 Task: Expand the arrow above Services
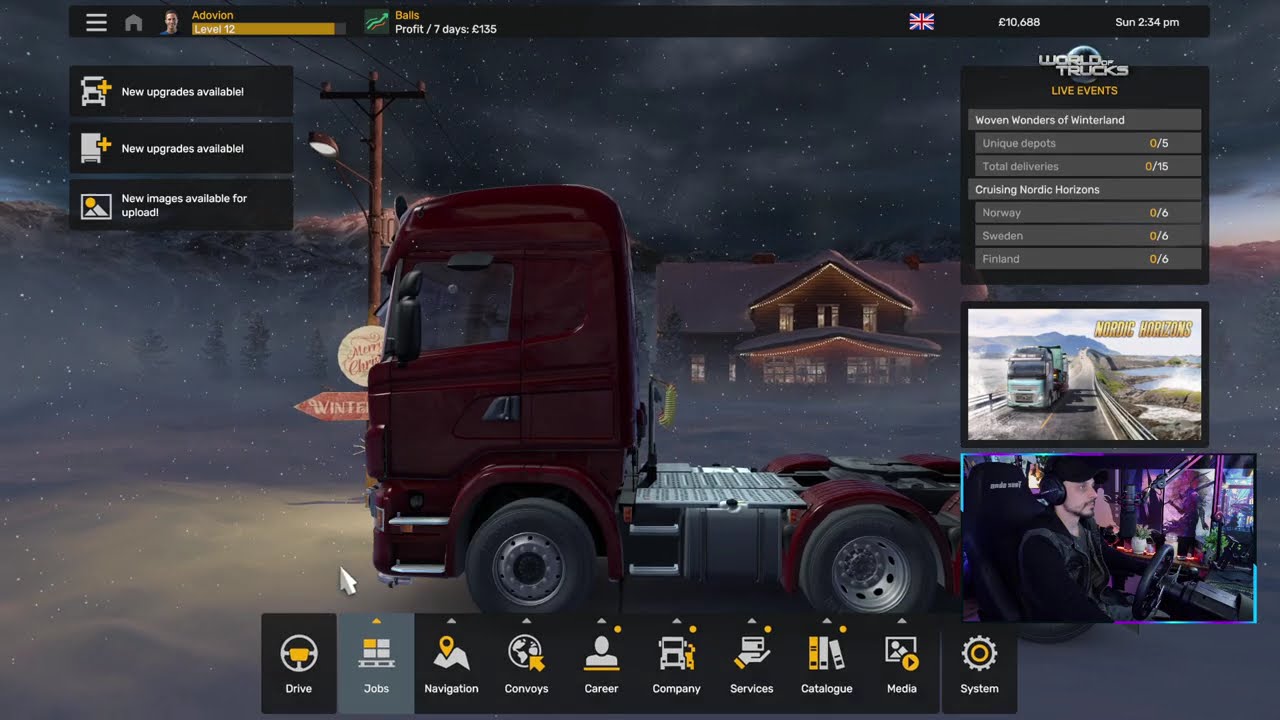coord(751,621)
